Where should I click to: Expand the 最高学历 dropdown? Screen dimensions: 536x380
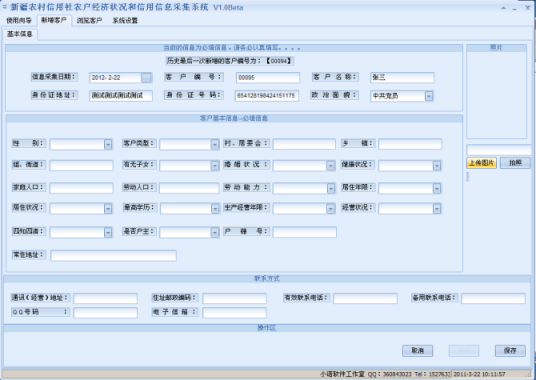(215, 208)
